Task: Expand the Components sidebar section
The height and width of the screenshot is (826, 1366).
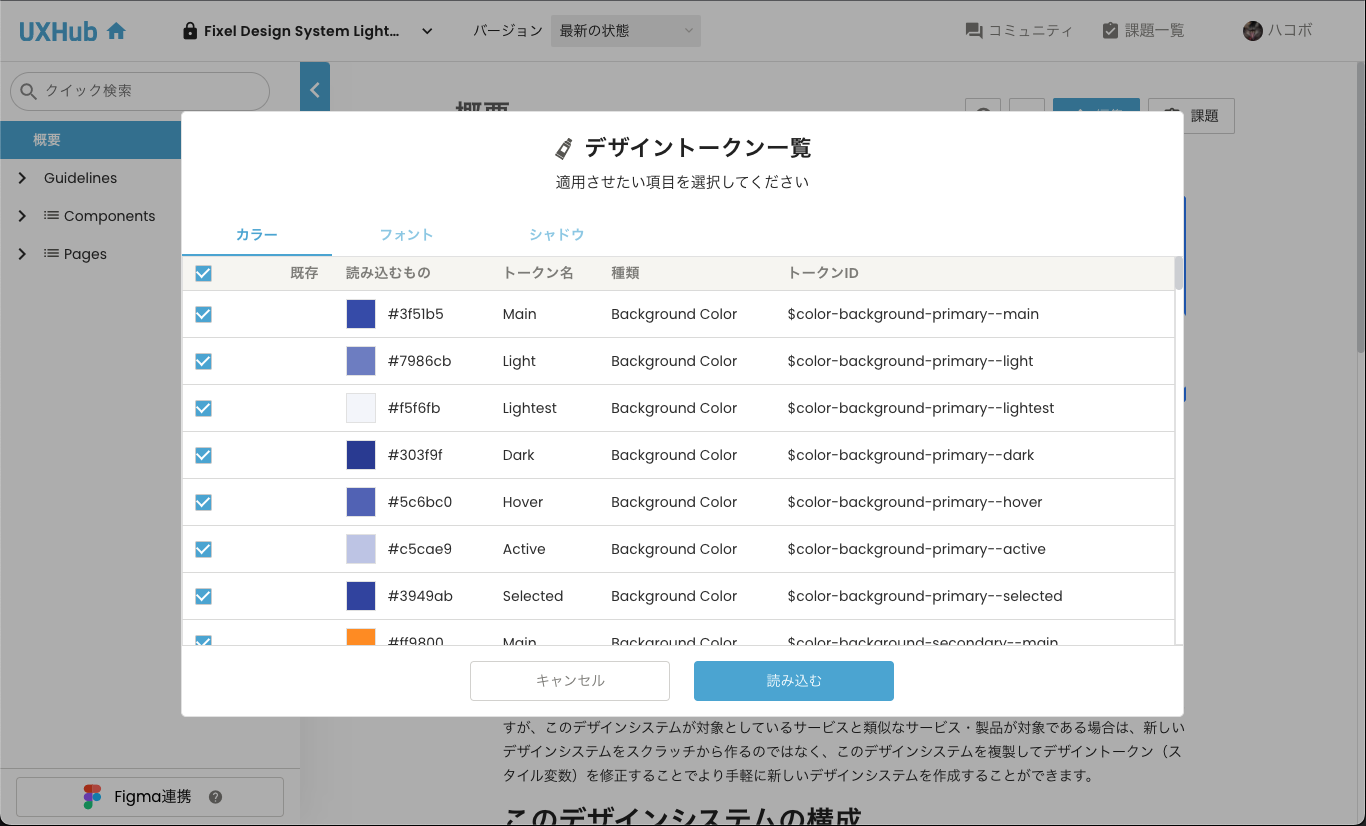Action: 22,216
